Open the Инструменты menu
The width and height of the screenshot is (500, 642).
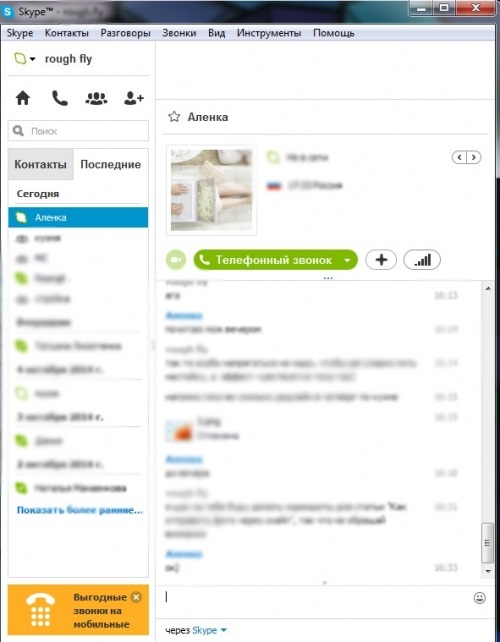coord(269,33)
